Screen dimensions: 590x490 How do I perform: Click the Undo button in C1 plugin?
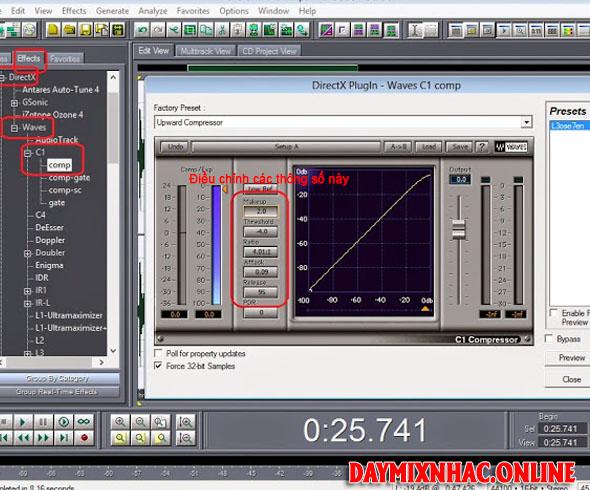pos(175,147)
